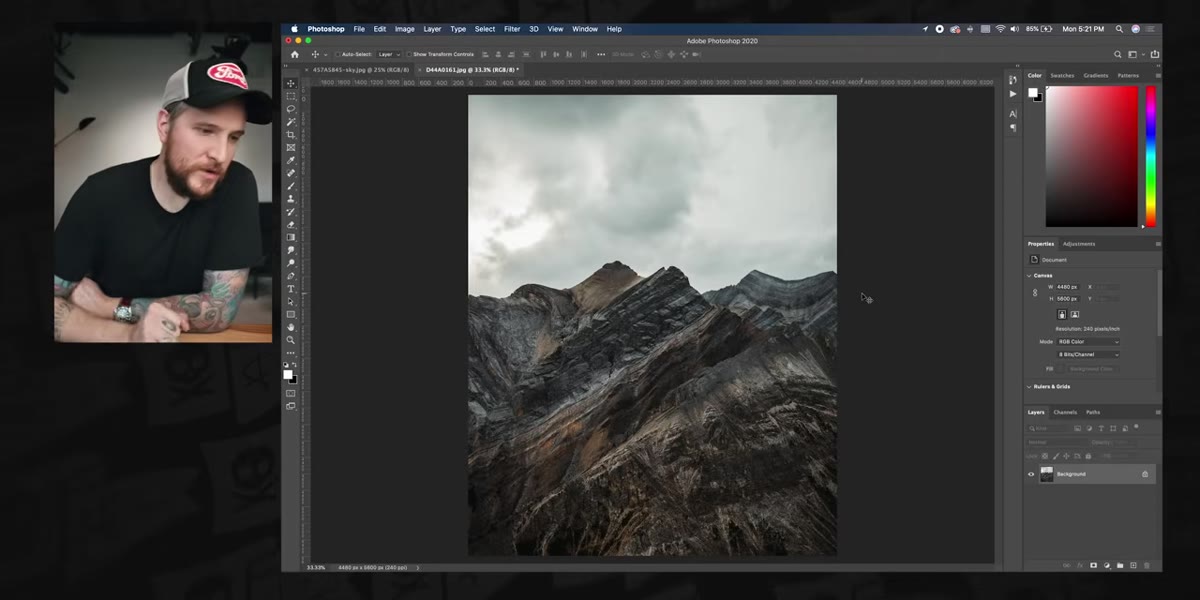
Task: Open the History panel icon in collapsed dock
Action: (x=1013, y=81)
